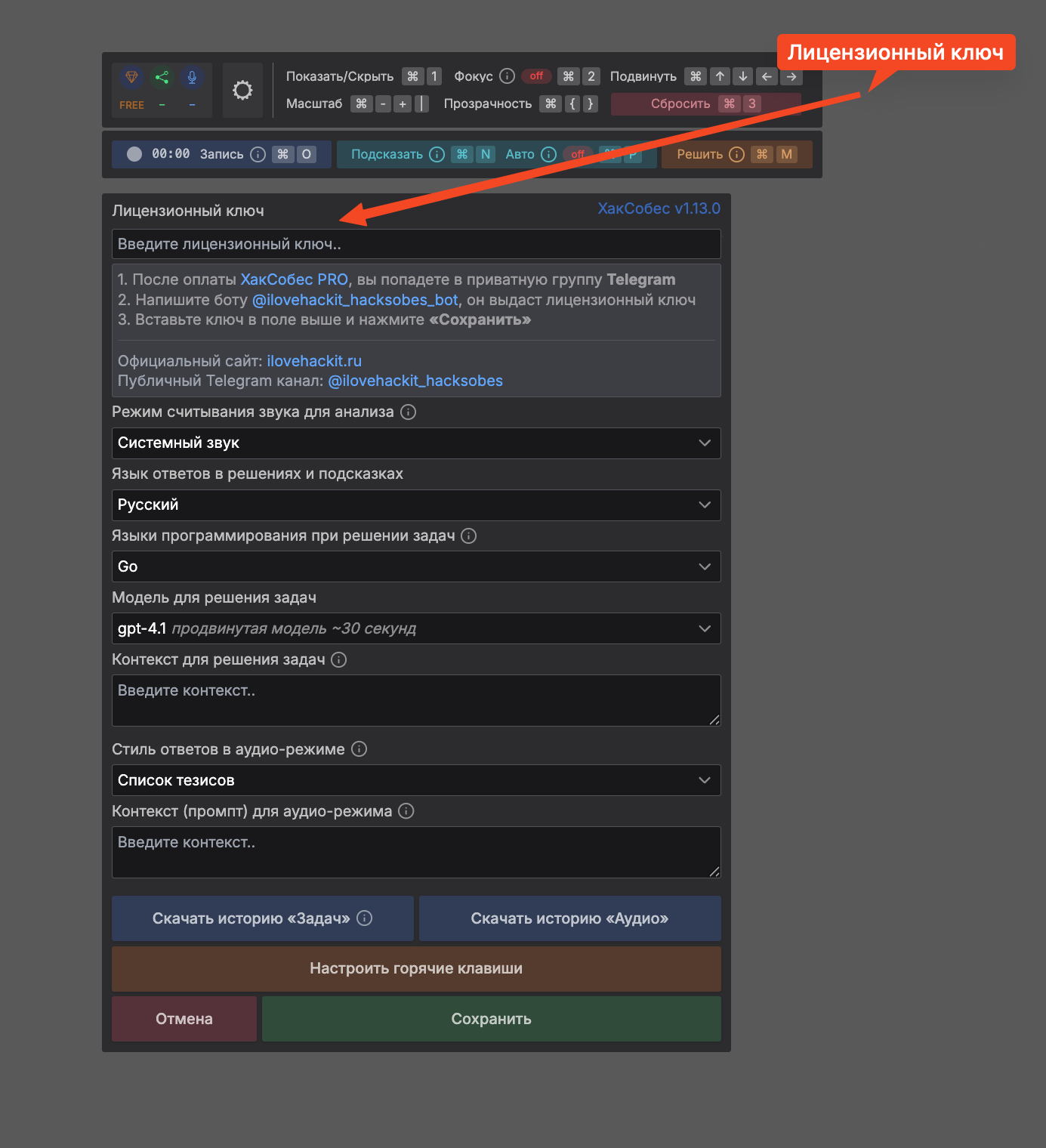Open the Go programming language dropdown
1046x1148 pixels.
[416, 566]
